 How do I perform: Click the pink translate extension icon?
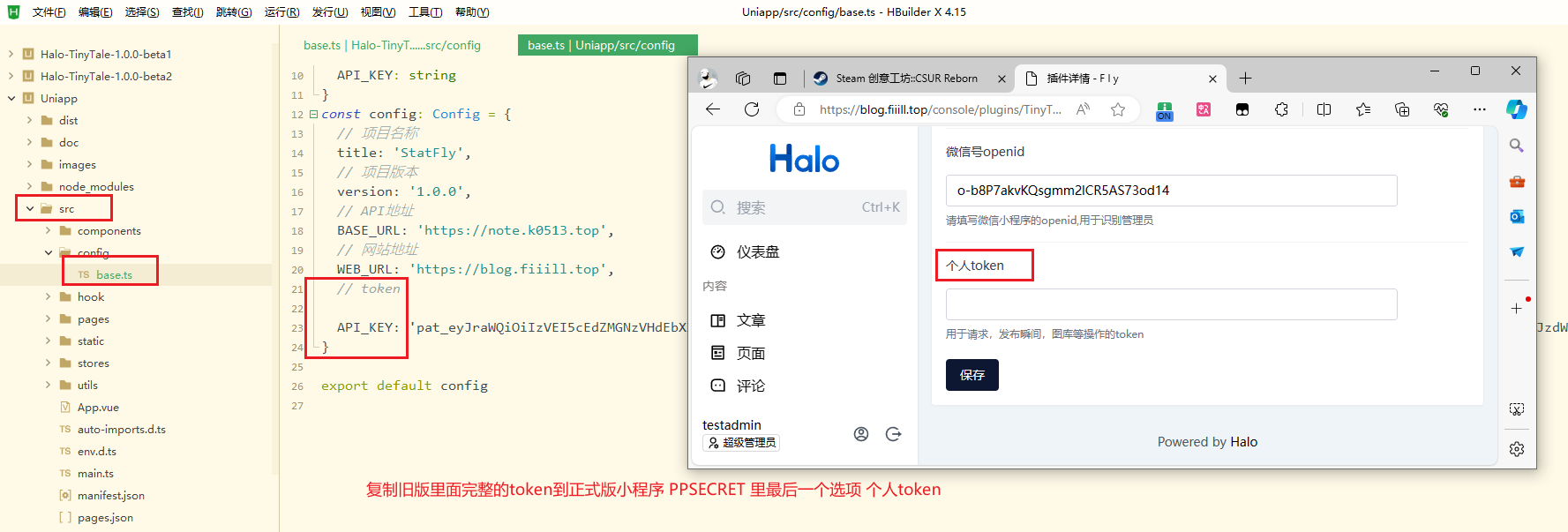click(x=1204, y=109)
